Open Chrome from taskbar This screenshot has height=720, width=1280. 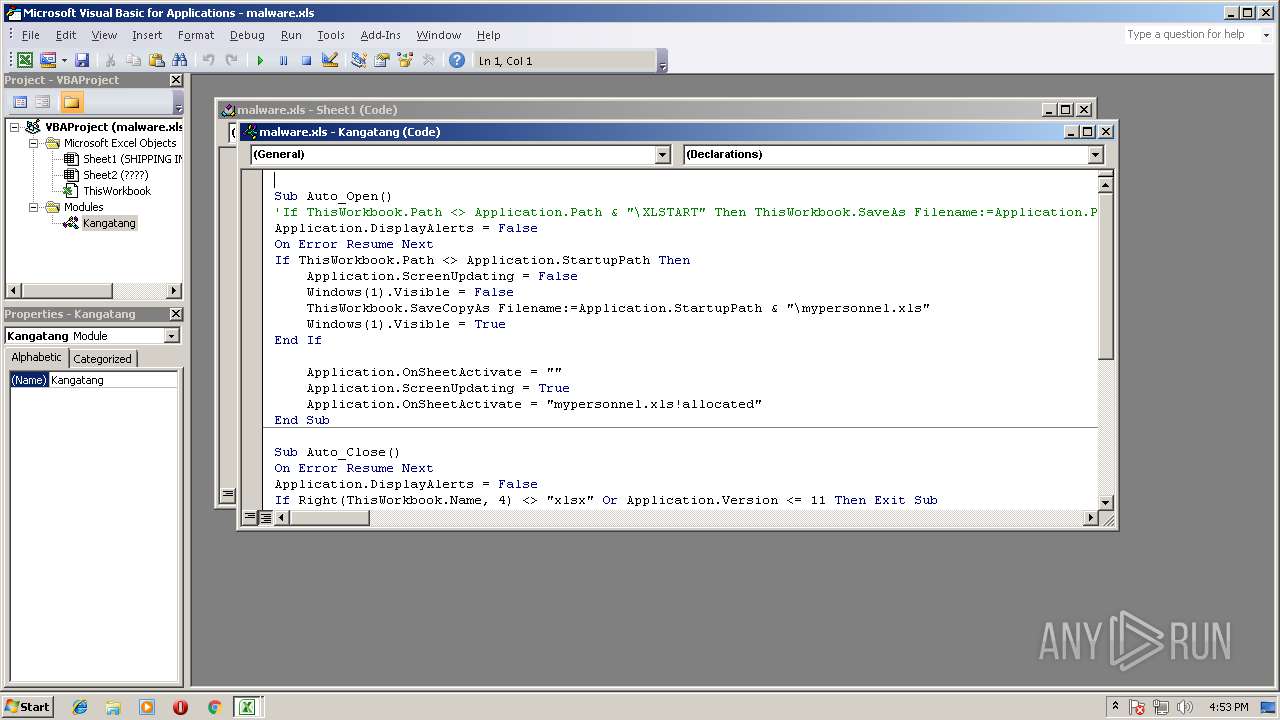coord(213,707)
